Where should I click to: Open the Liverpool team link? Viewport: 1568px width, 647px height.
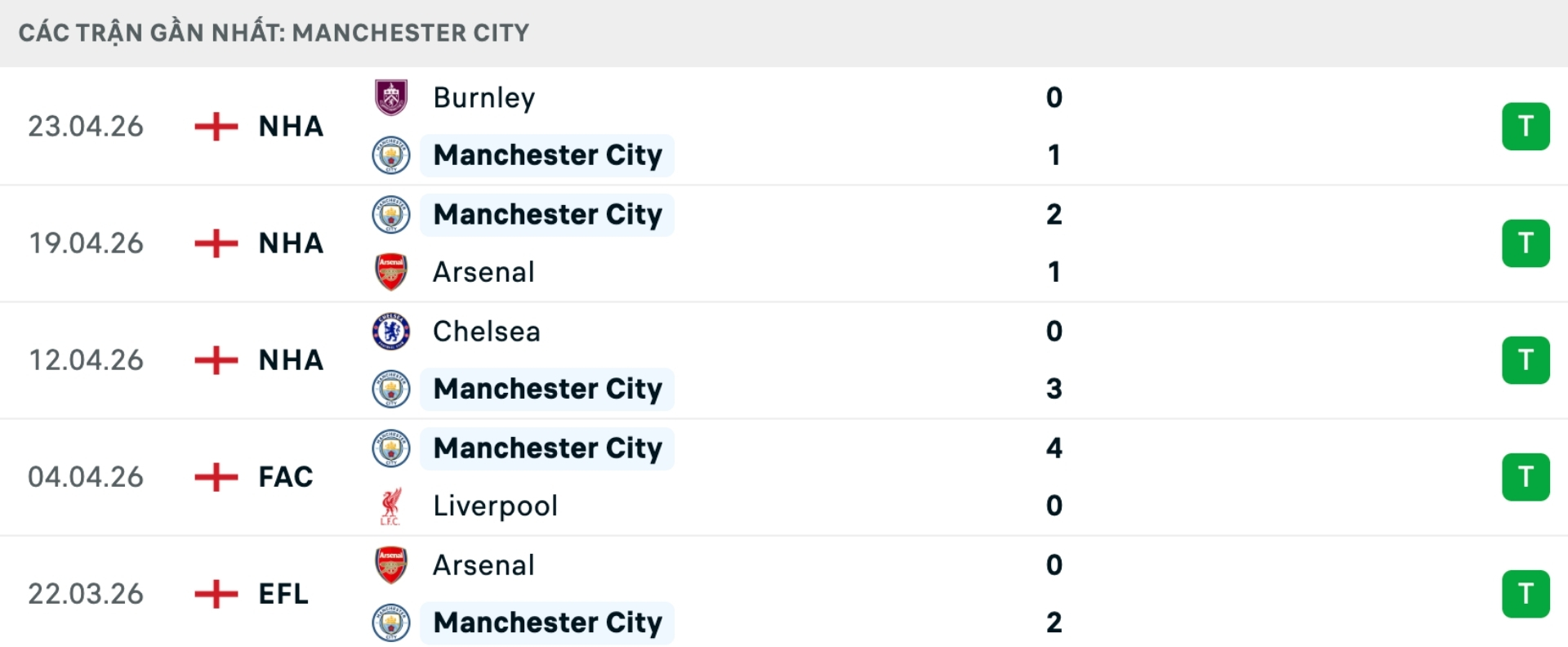pos(495,506)
